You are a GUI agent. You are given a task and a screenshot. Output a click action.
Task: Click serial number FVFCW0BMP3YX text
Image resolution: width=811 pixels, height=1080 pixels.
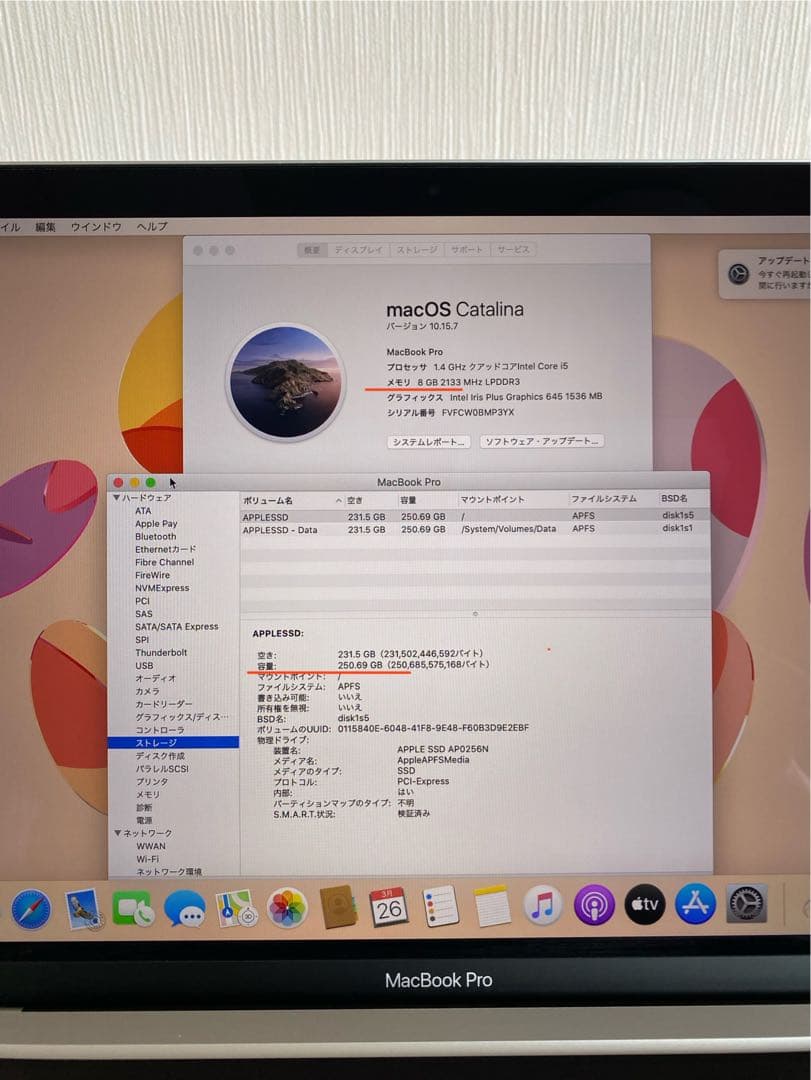pyautogui.click(x=478, y=413)
